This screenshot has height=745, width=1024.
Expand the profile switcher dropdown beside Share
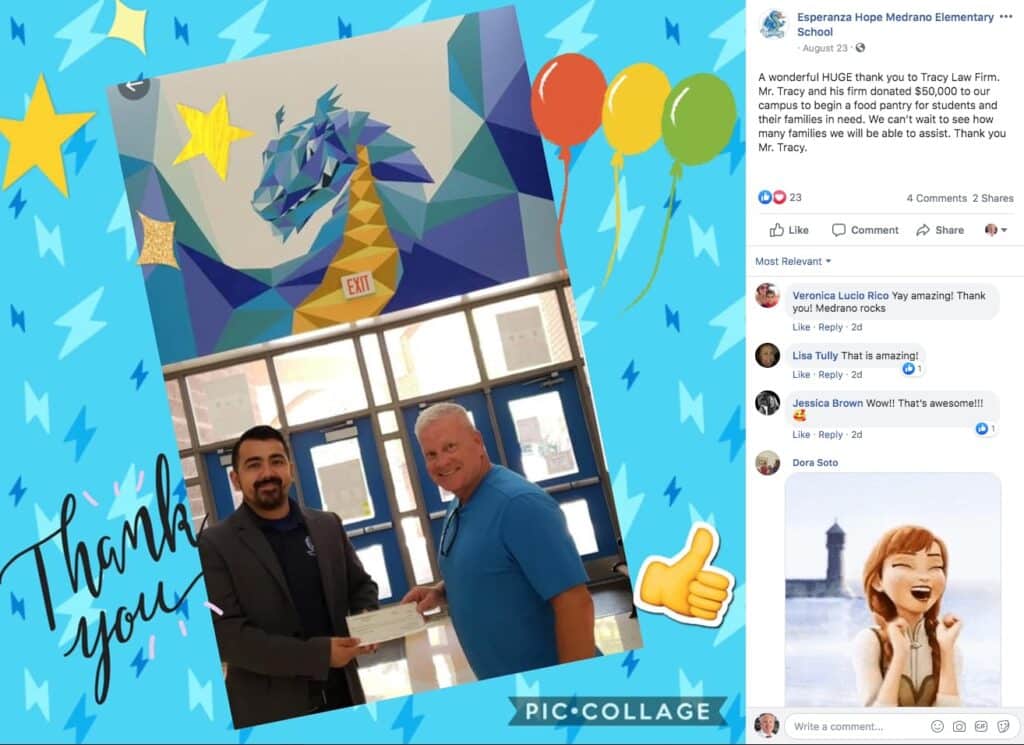(x=995, y=230)
